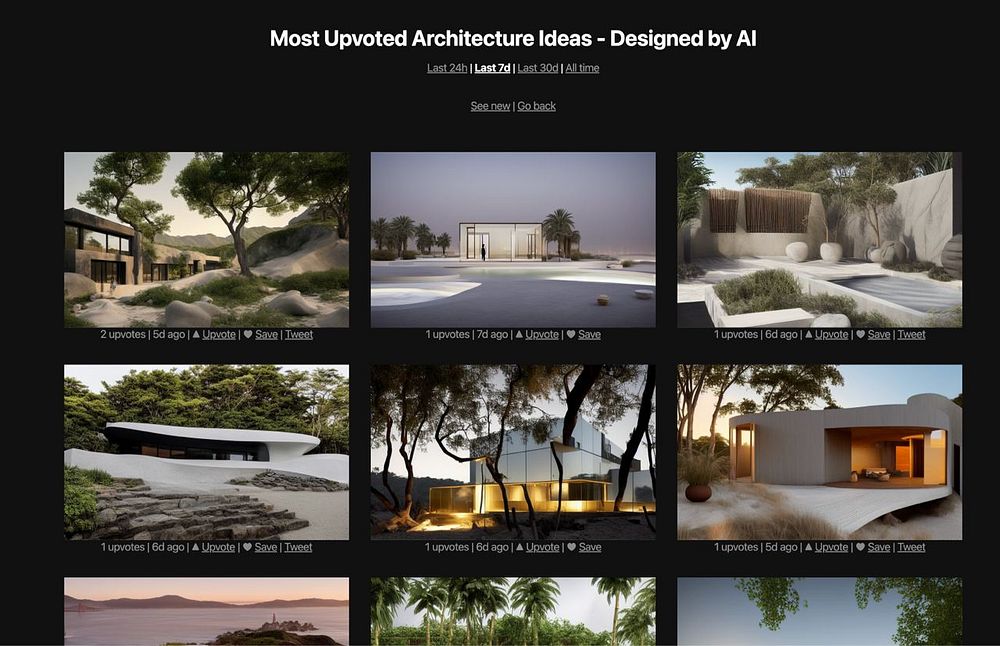
Task: Click the triangle icon under the lit glass house
Action: 520,547
